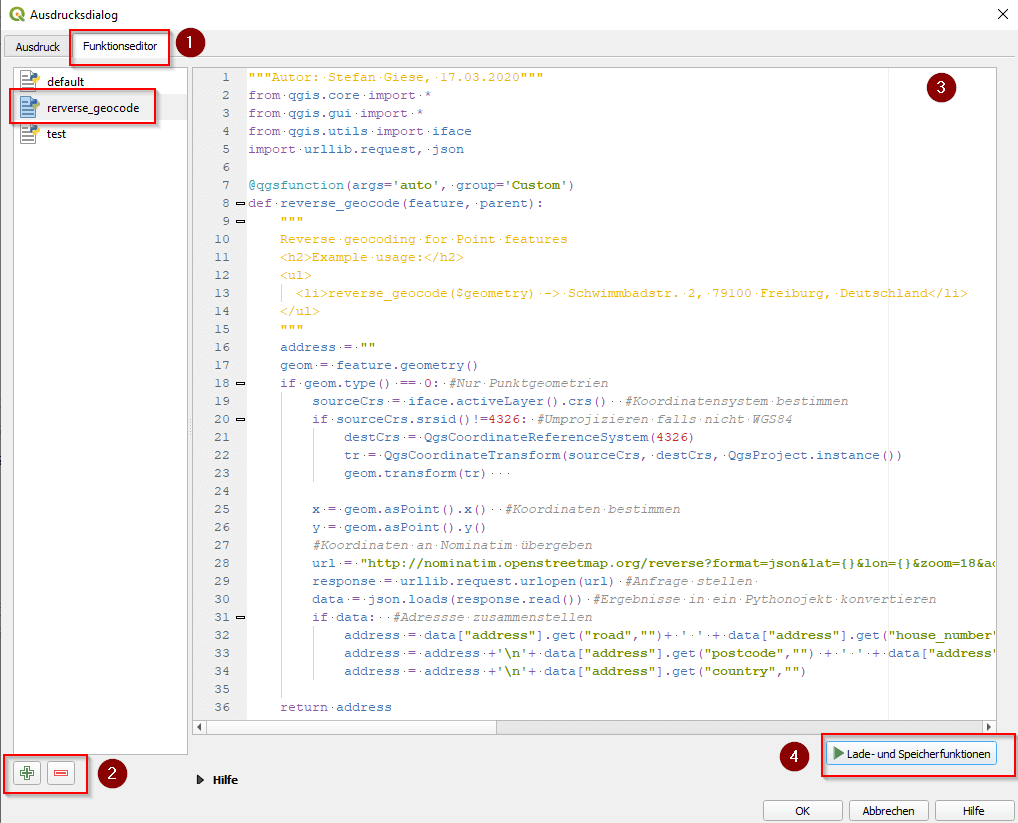Screen dimensions: 1018x823
Task: Select the test file in list
Action: tap(57, 133)
